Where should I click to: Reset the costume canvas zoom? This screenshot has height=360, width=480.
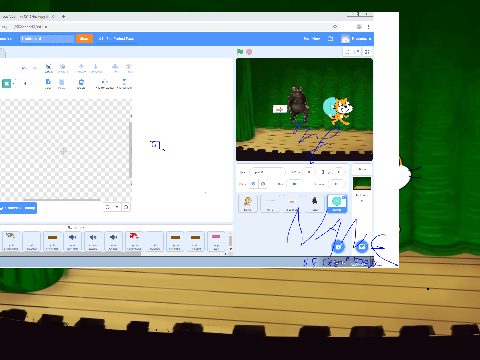pos(117,207)
